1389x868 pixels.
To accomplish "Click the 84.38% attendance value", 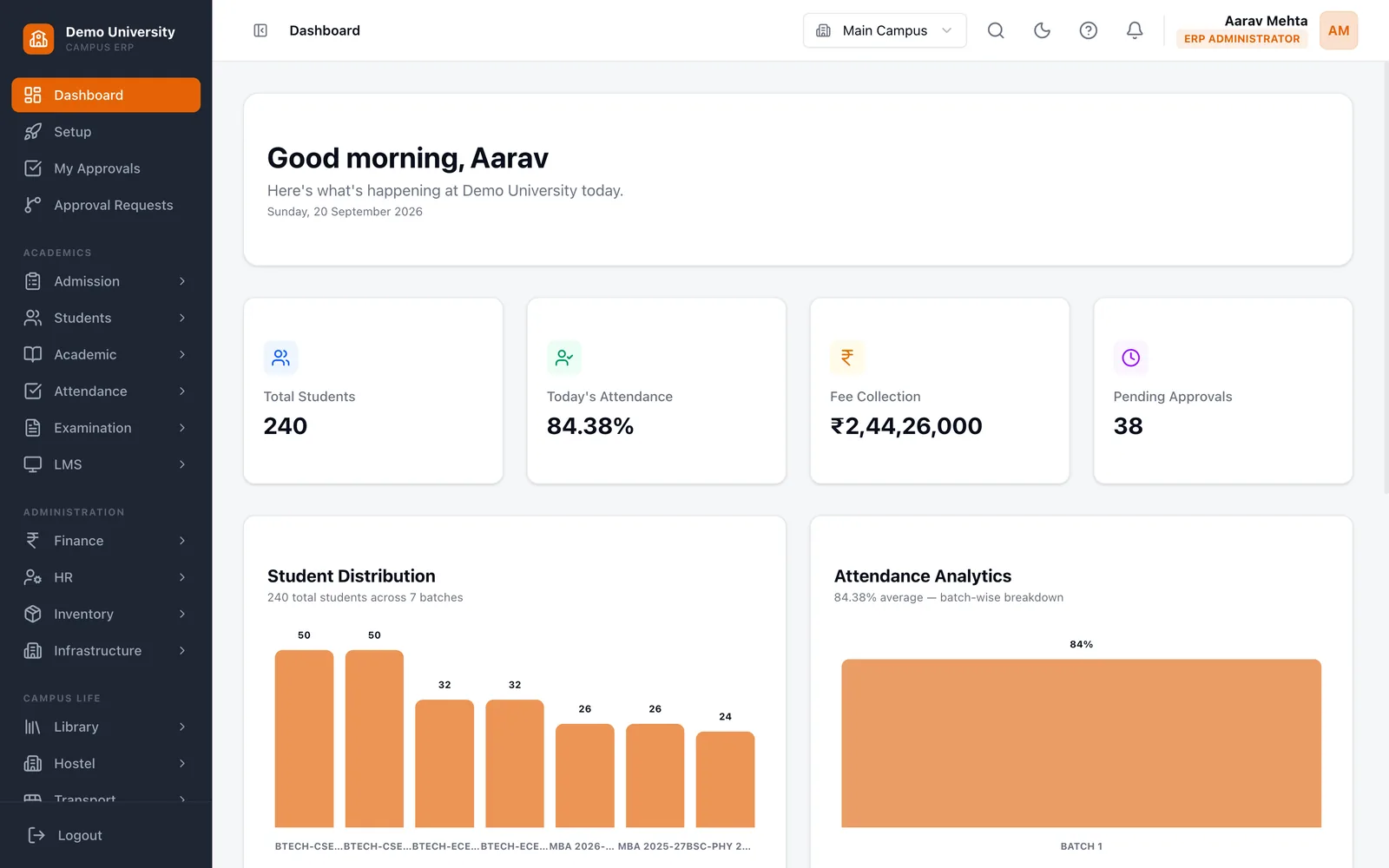I will coord(590,426).
